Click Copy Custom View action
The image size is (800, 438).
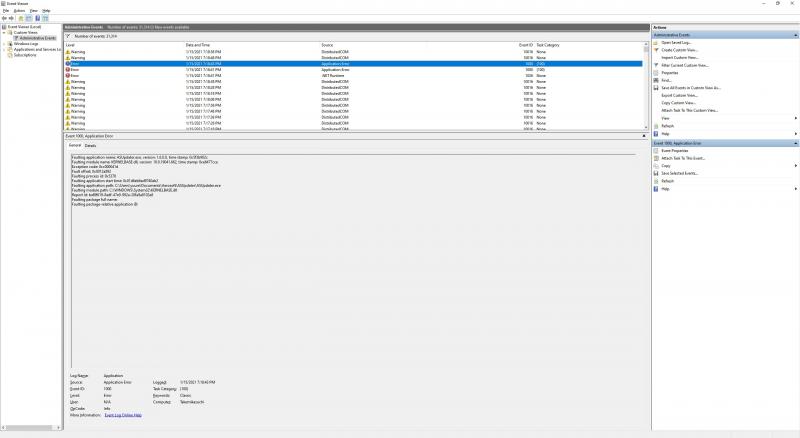(x=679, y=103)
